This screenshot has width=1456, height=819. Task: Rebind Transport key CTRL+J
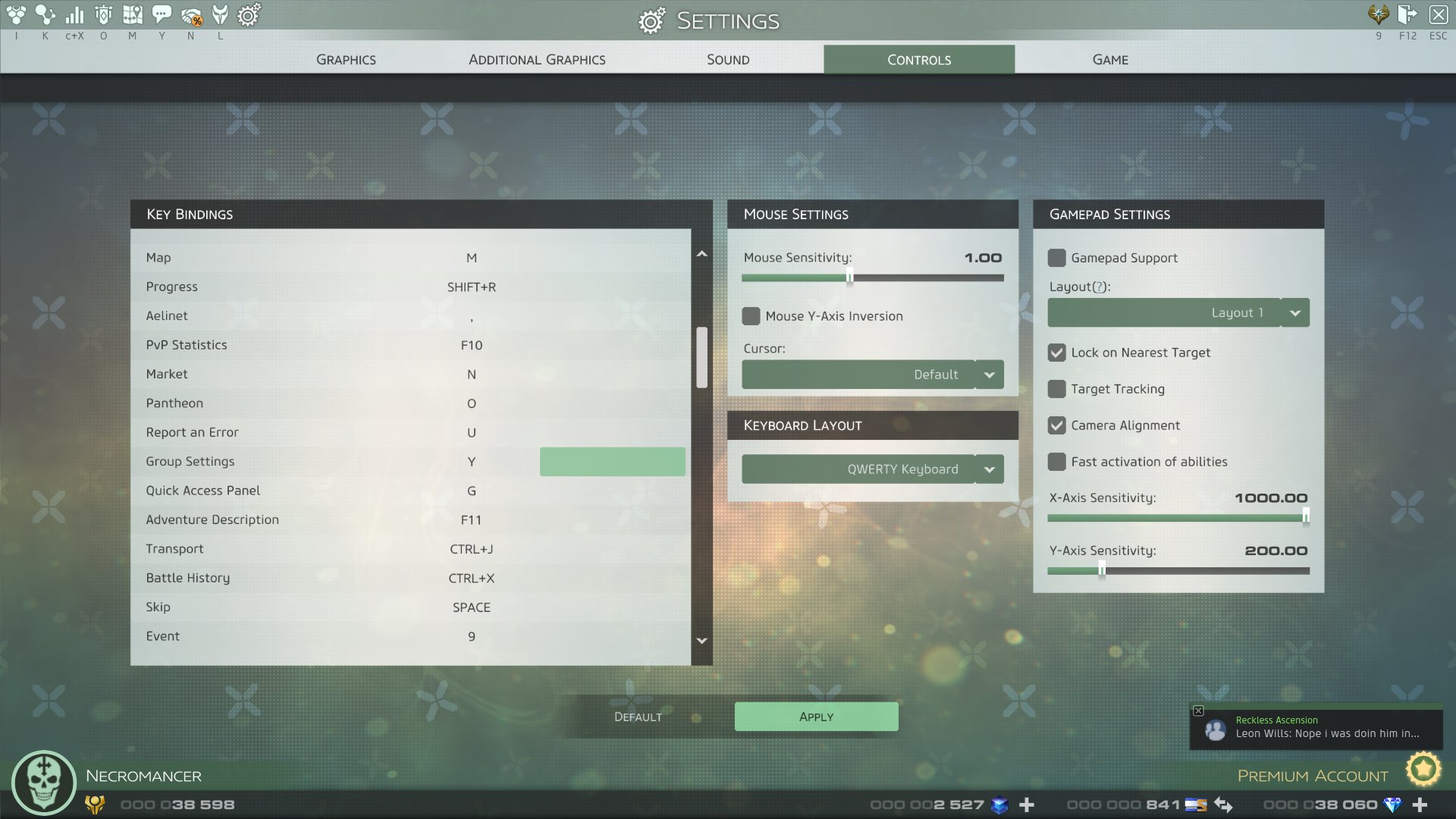pos(472,549)
